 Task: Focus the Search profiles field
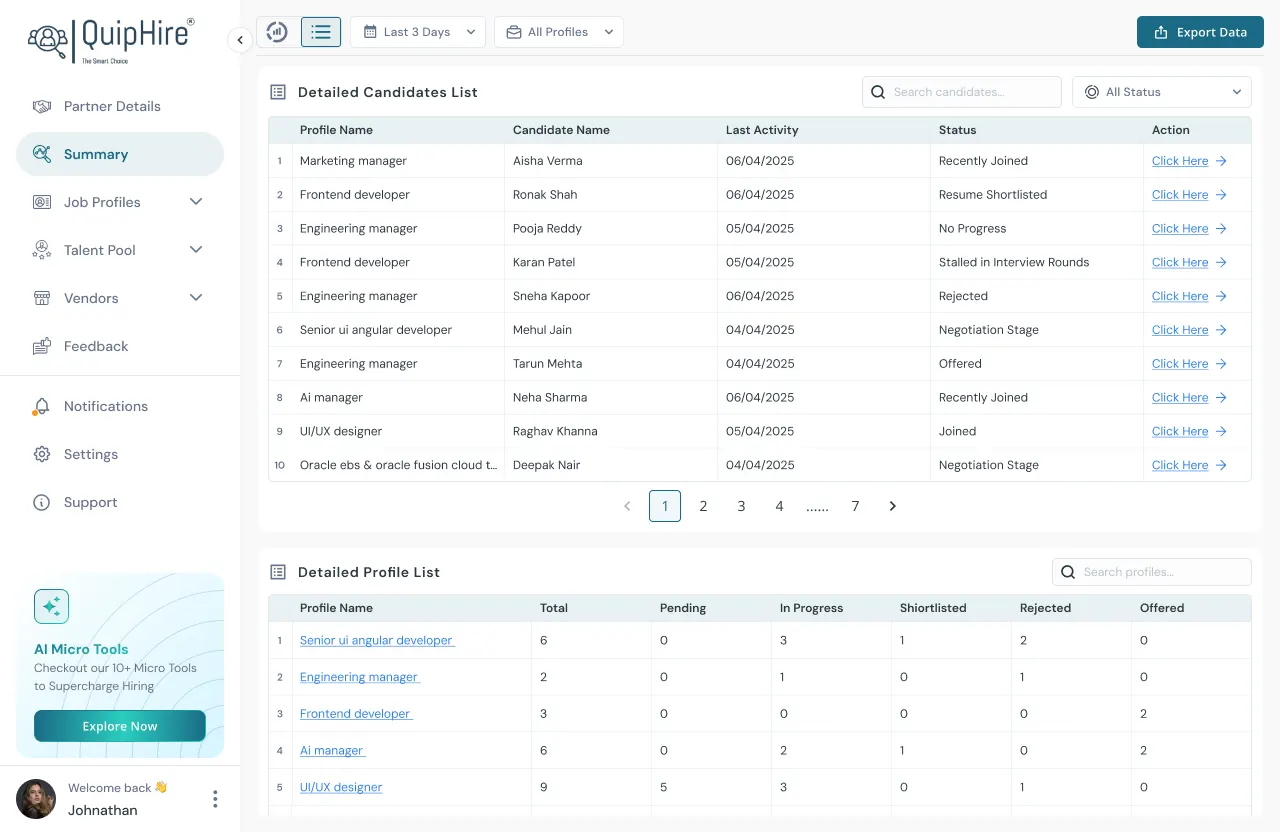[x=1152, y=572]
